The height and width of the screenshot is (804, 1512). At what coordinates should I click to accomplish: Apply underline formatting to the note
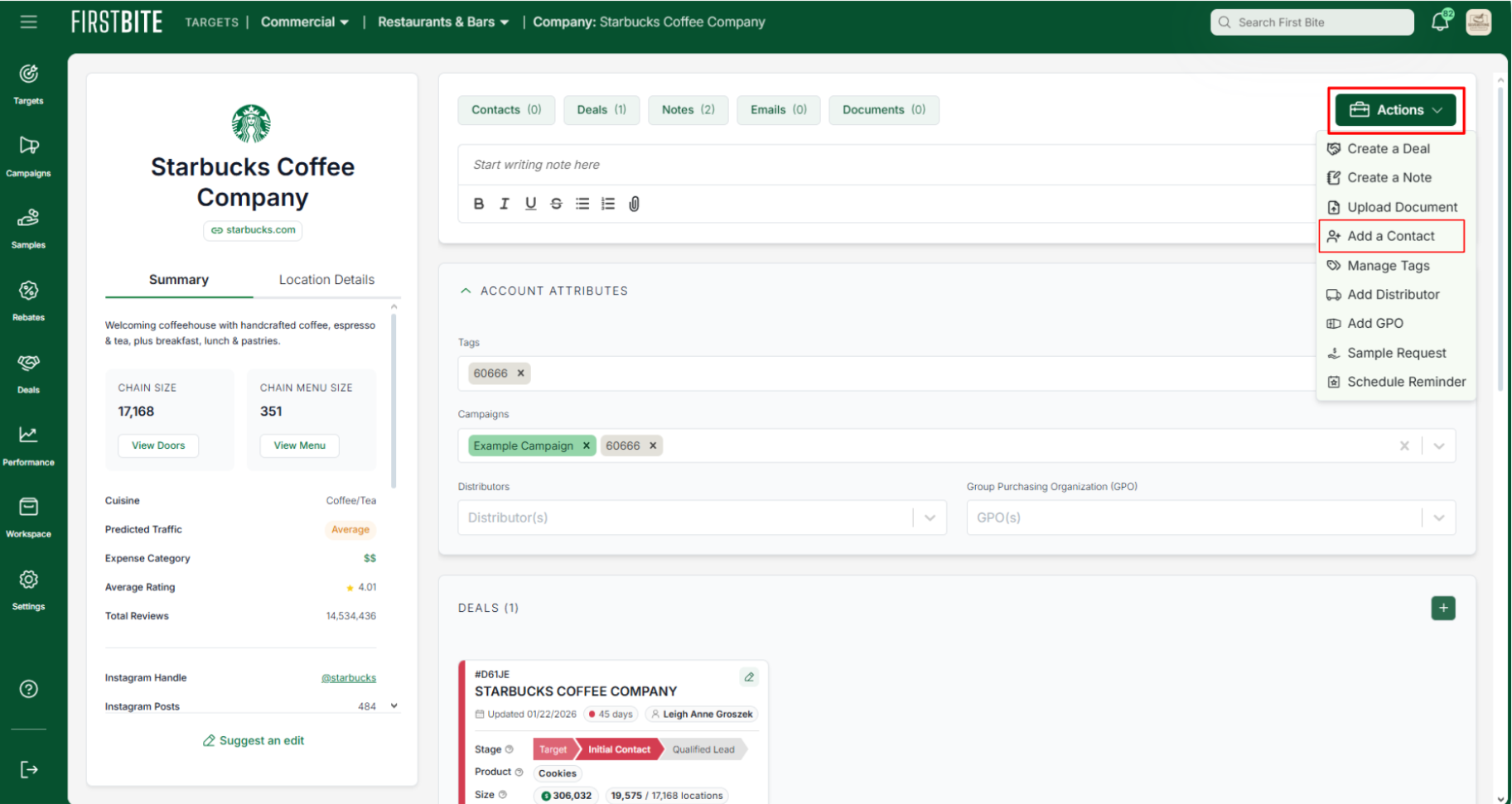pyautogui.click(x=530, y=204)
